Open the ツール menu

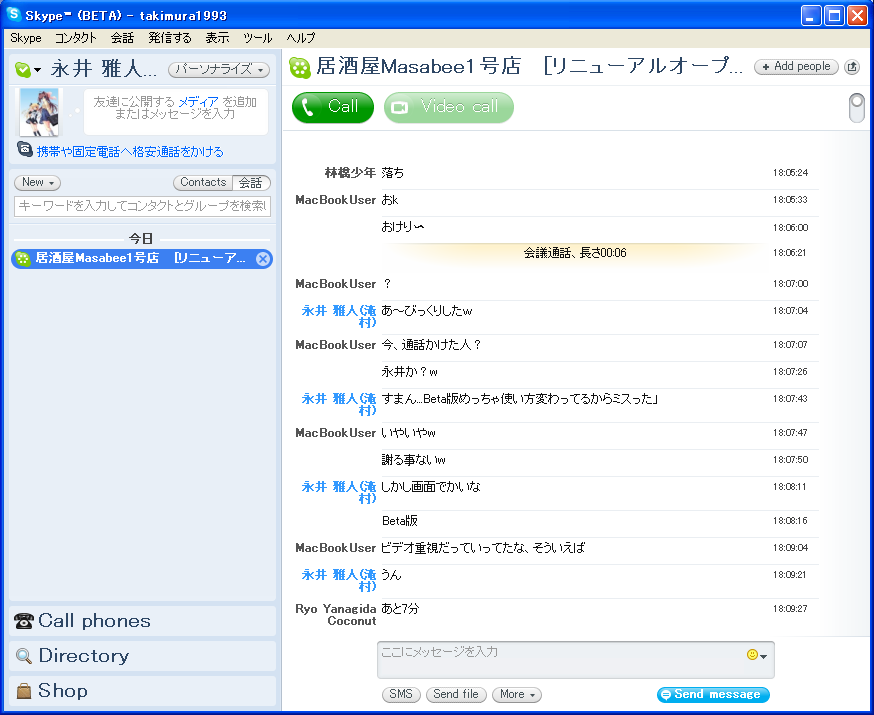[258, 38]
